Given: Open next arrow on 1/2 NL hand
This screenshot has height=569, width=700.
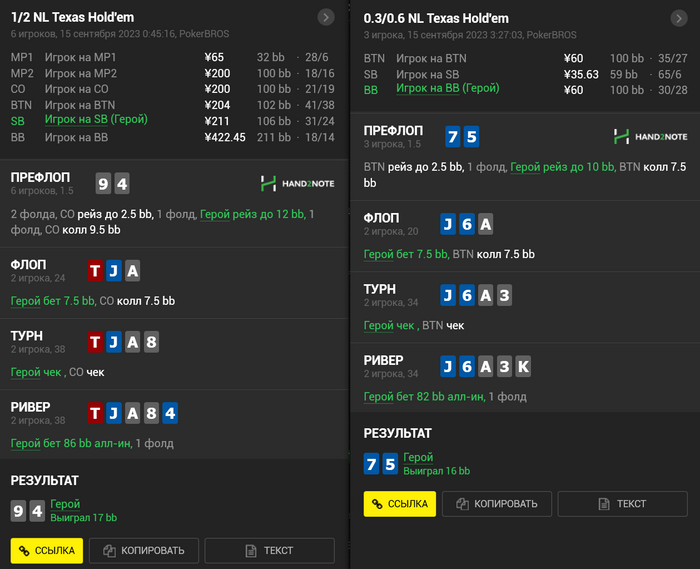Looking at the screenshot, I should pos(326,17).
